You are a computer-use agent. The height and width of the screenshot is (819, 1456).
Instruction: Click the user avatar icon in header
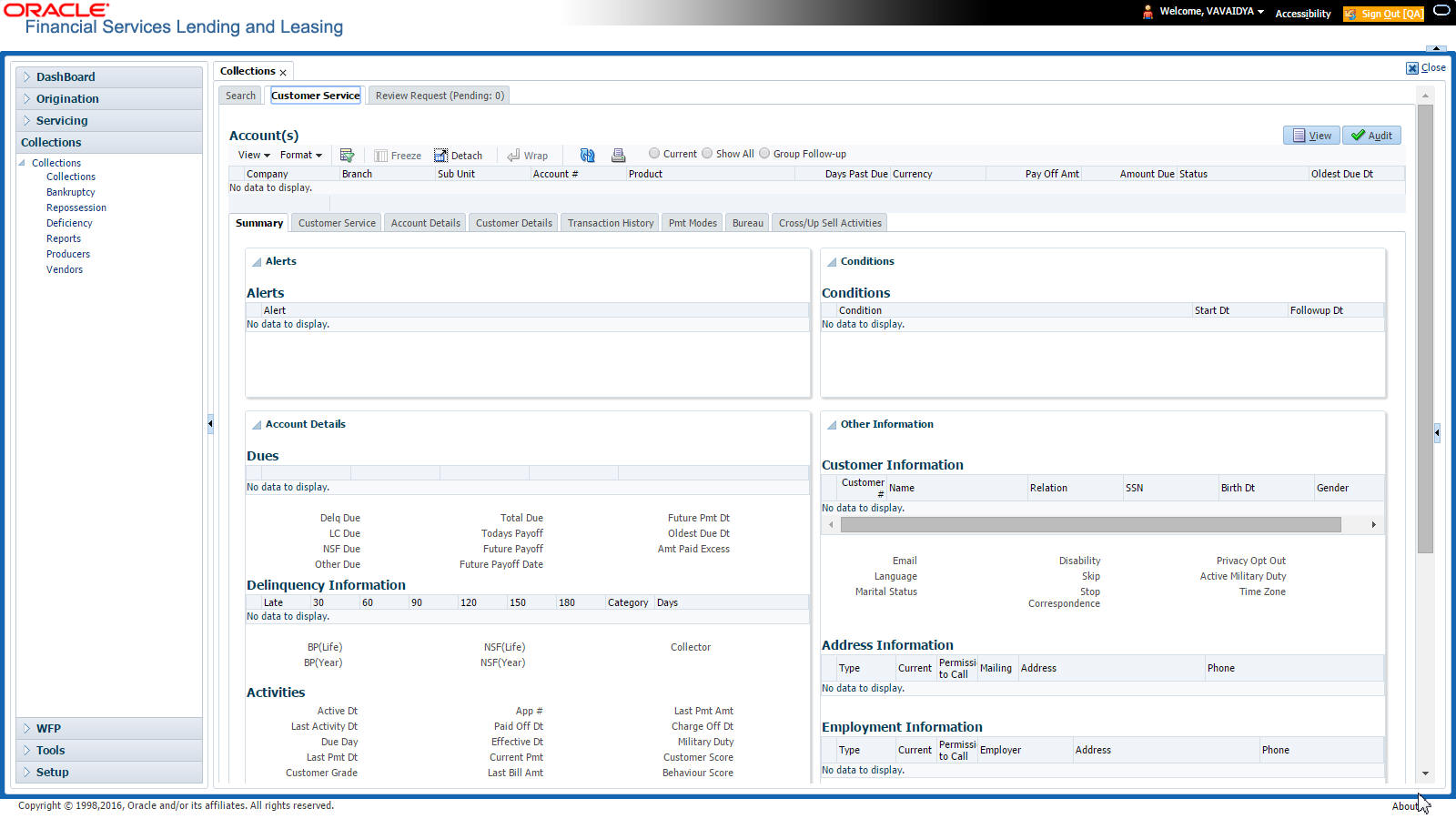(x=1148, y=12)
